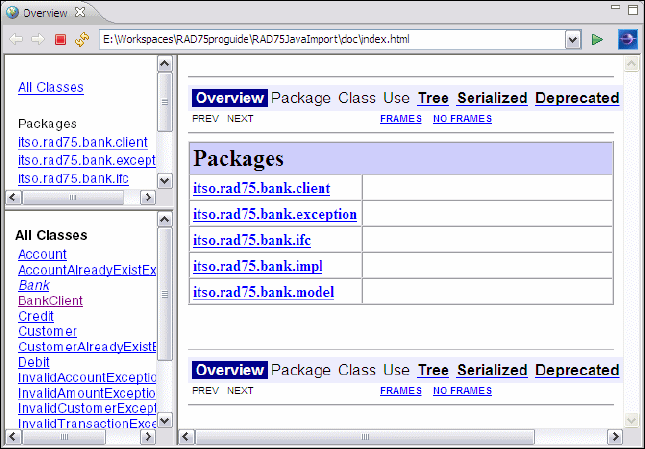The image size is (645, 449).
Task: Open the URL address dropdown arrow
Action: click(573, 40)
